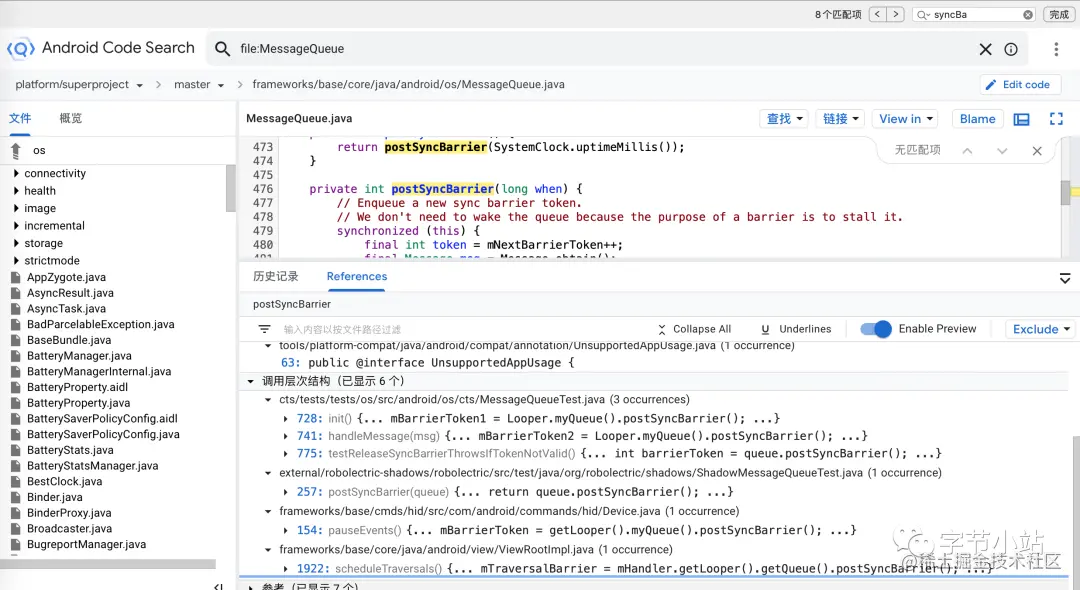Viewport: 1080px width, 590px height.
Task: Click the file tree horizontal scrollbar
Action: click(x=108, y=564)
